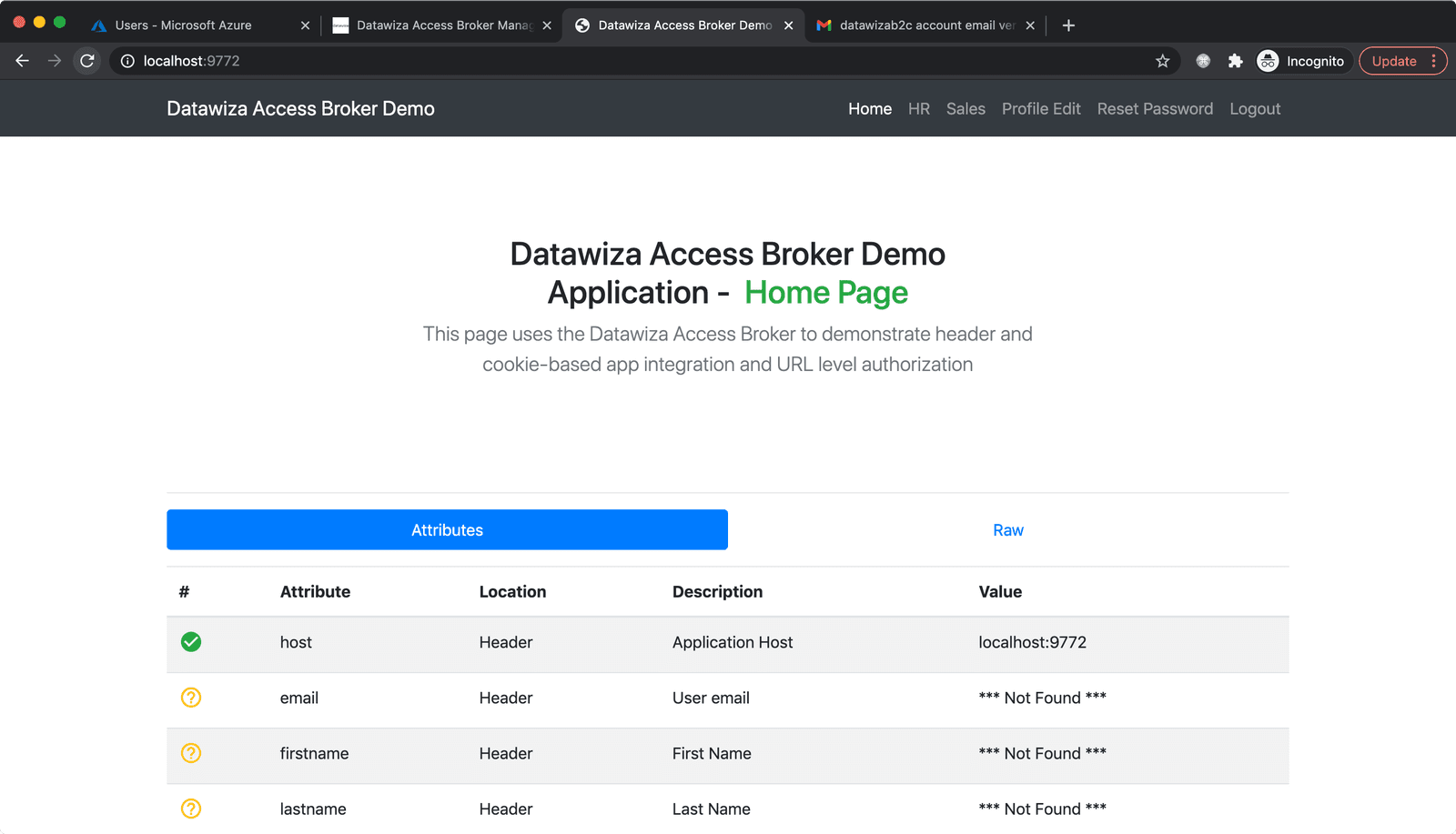Open the Home nav link
Screen dimensions: 1456x834
pos(870,108)
